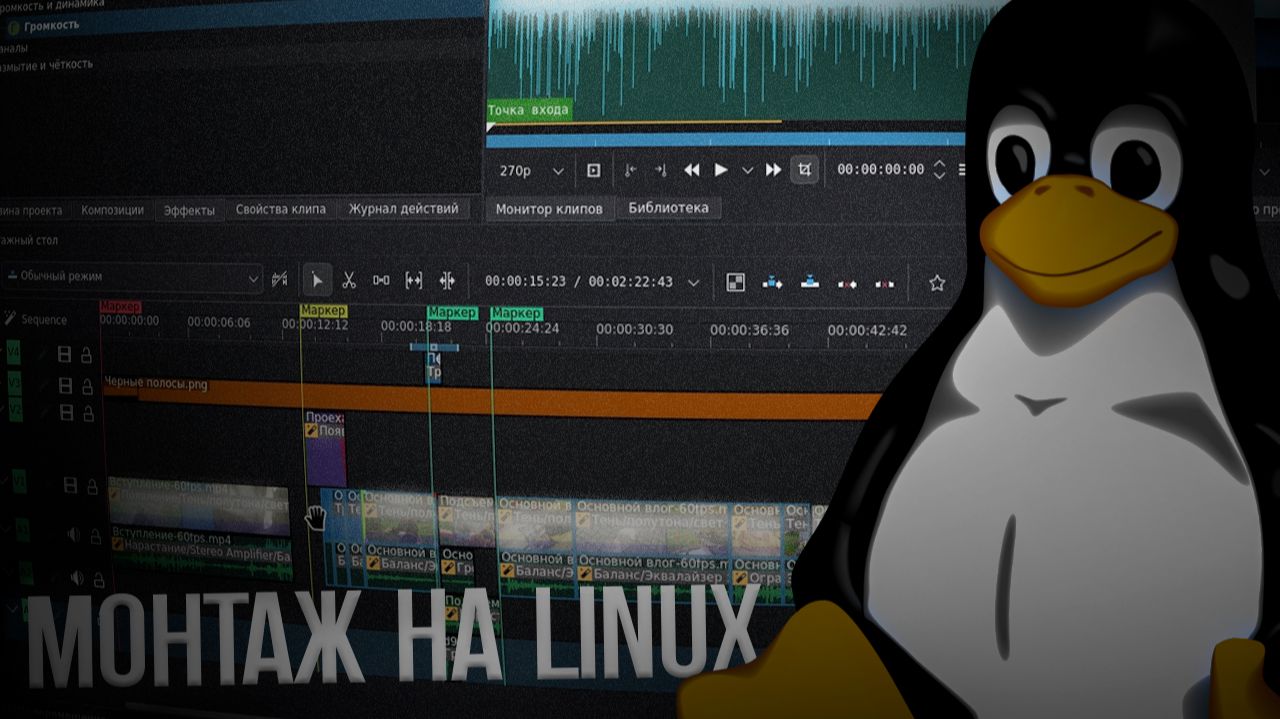Select the Razor scissors tool

[x=349, y=281]
